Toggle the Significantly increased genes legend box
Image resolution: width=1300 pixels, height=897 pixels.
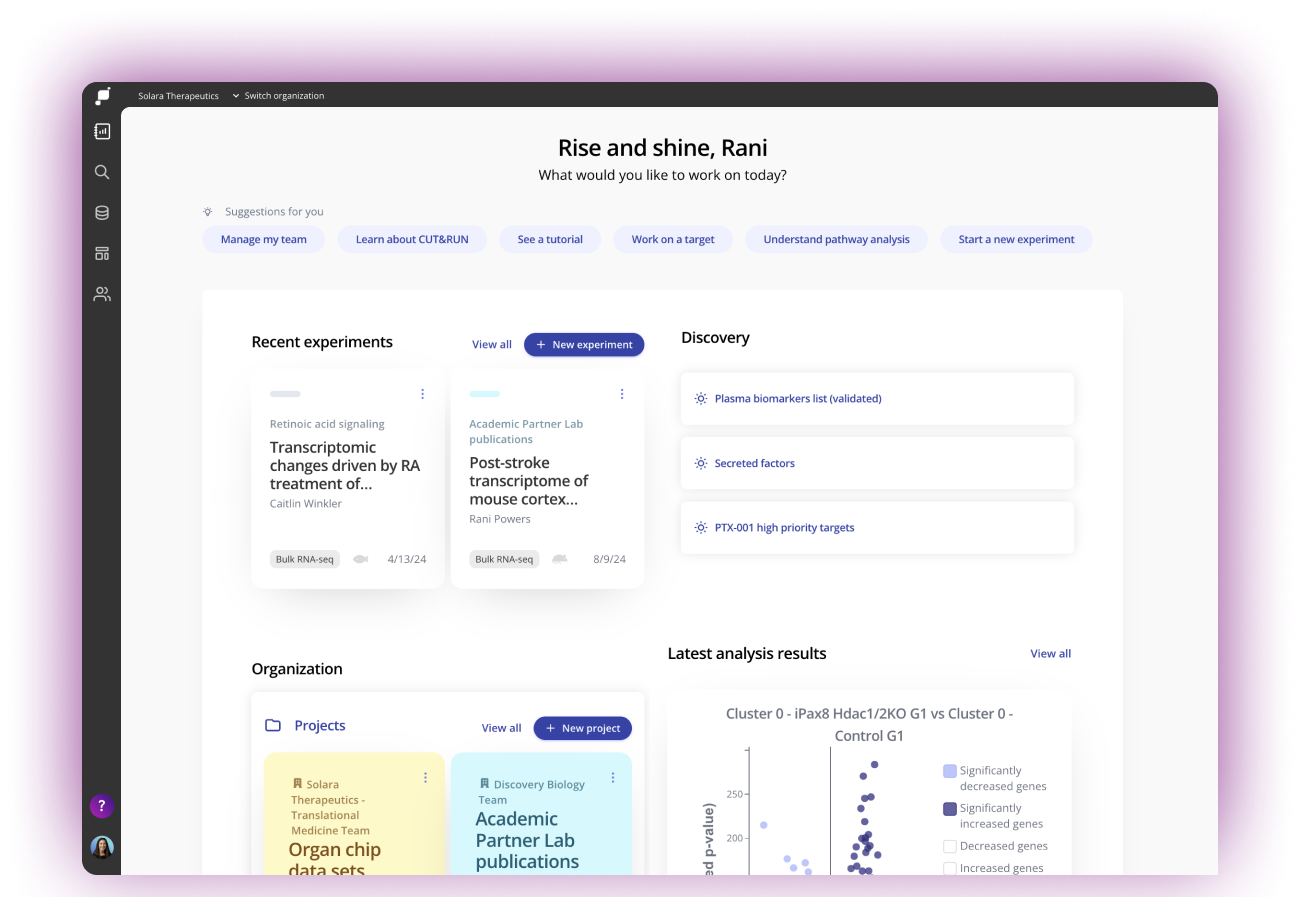click(950, 809)
